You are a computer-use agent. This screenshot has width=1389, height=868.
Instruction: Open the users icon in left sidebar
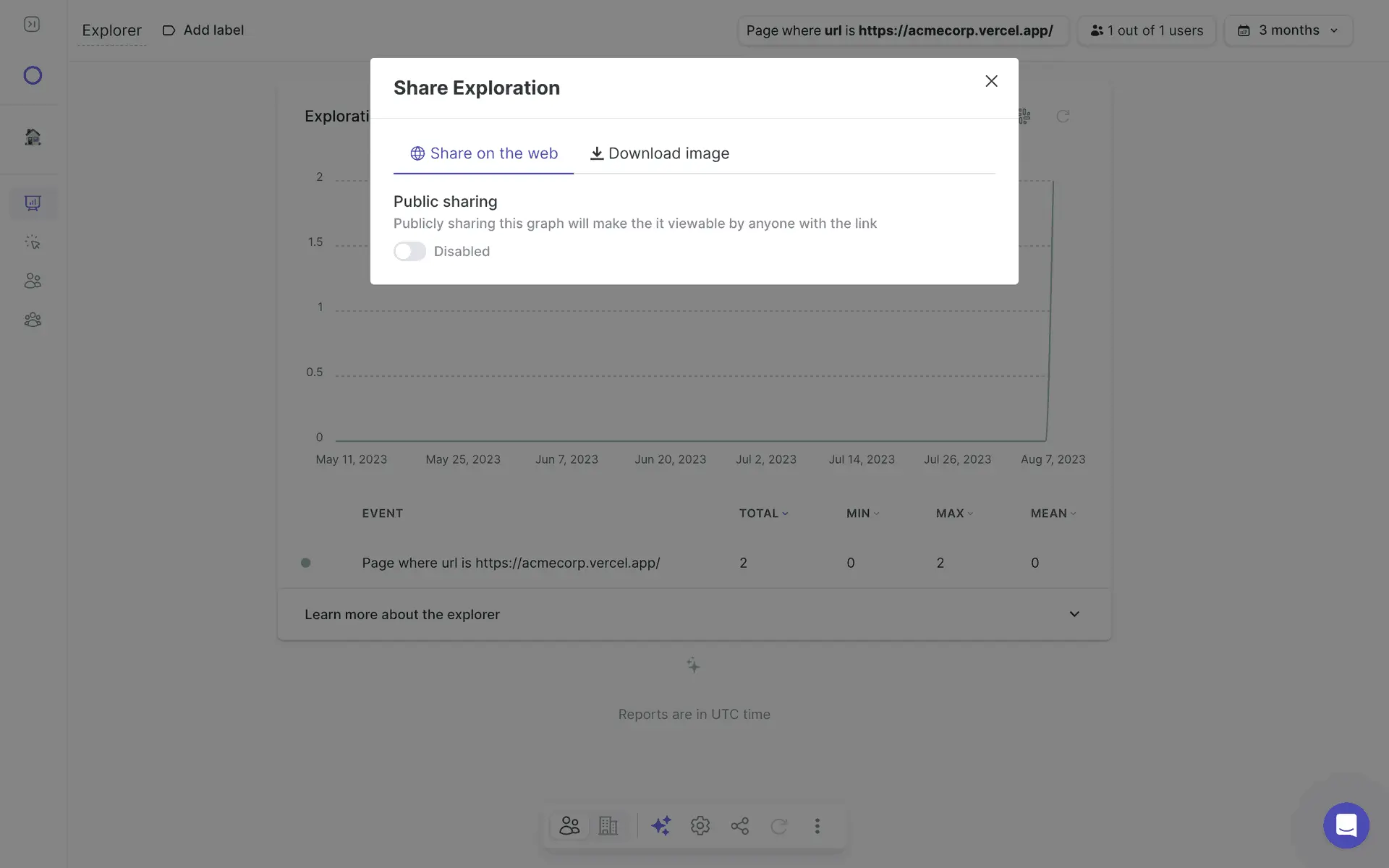point(33,281)
